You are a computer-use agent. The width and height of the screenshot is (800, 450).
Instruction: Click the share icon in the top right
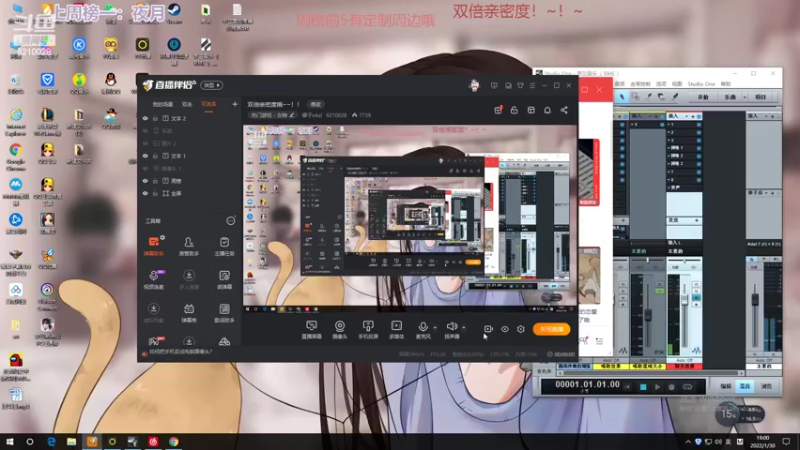point(564,110)
